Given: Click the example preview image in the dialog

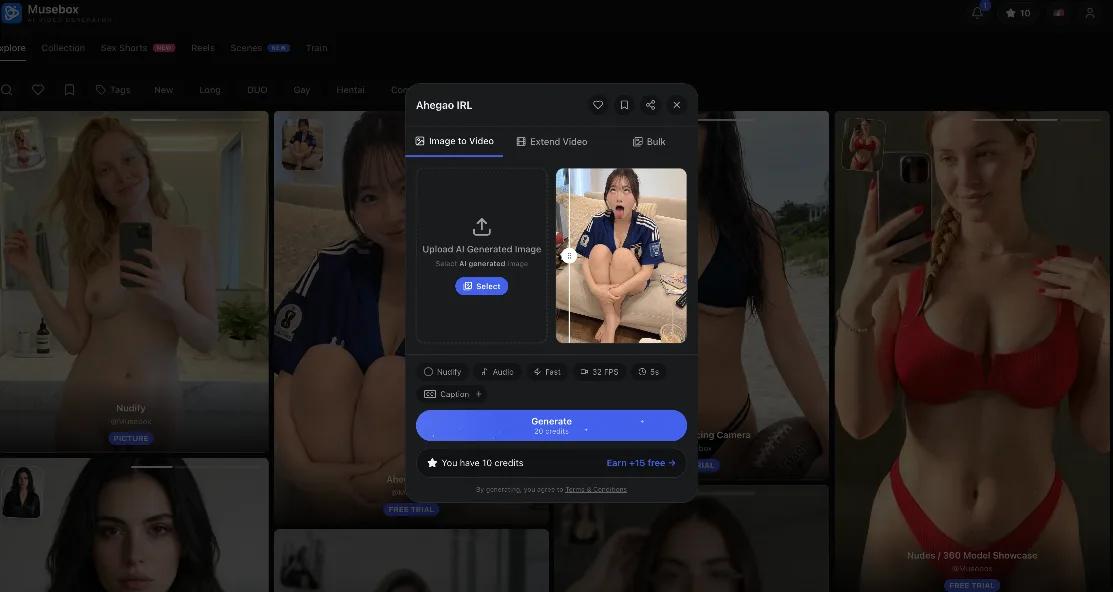Looking at the screenshot, I should pos(621,256).
